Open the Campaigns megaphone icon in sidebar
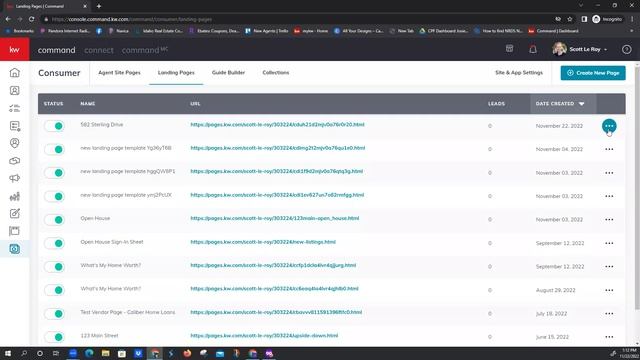The width and height of the screenshot is (640, 360). (x=14, y=178)
